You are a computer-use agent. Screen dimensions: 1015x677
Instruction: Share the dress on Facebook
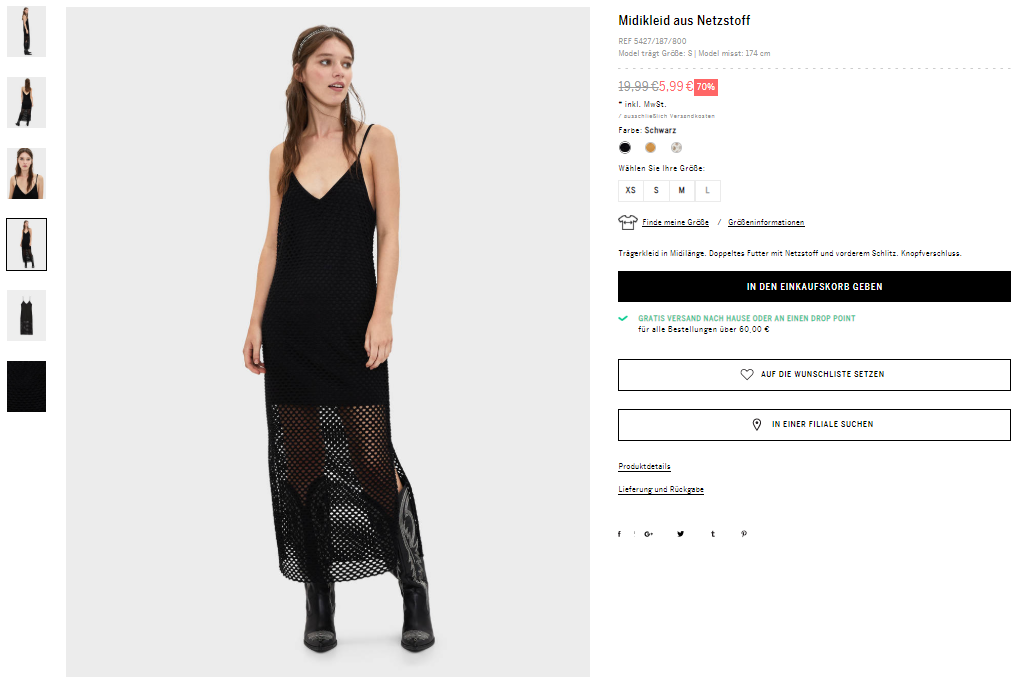coord(619,534)
